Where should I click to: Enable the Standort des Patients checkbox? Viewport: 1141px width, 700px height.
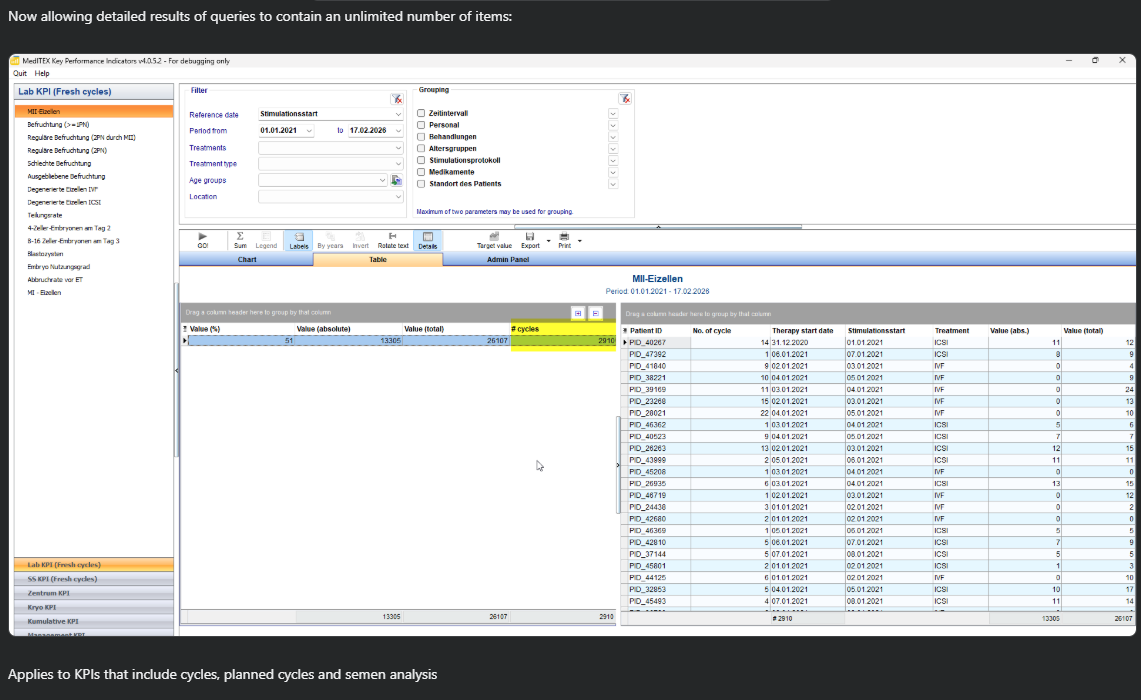pos(421,183)
